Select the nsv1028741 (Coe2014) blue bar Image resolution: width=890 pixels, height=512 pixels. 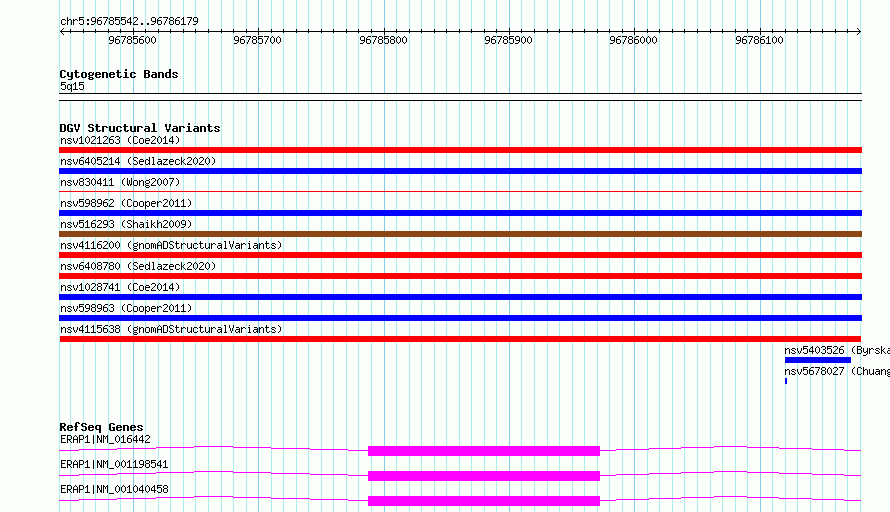[x=460, y=297]
